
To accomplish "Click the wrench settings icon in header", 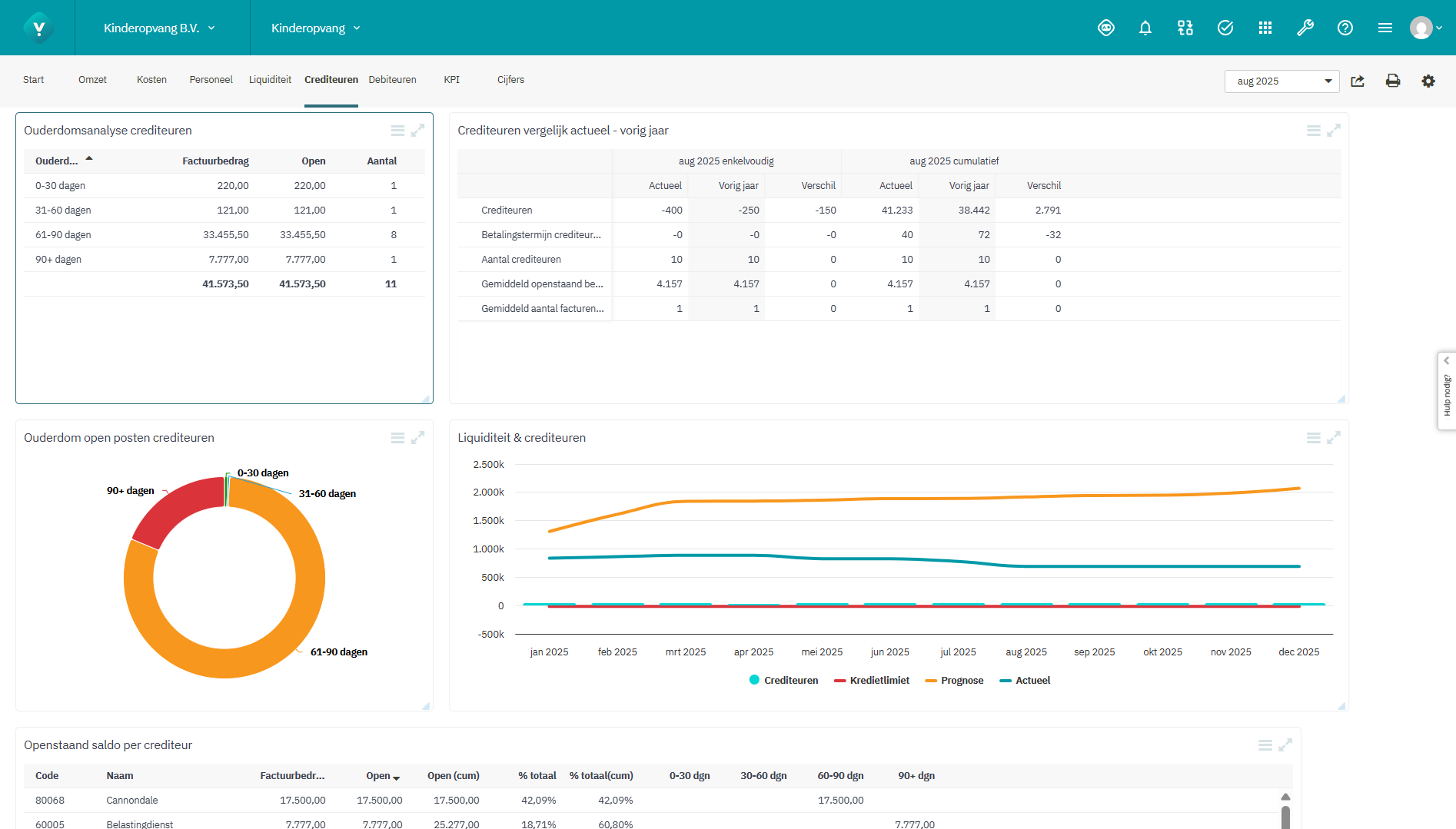I will (1305, 28).
